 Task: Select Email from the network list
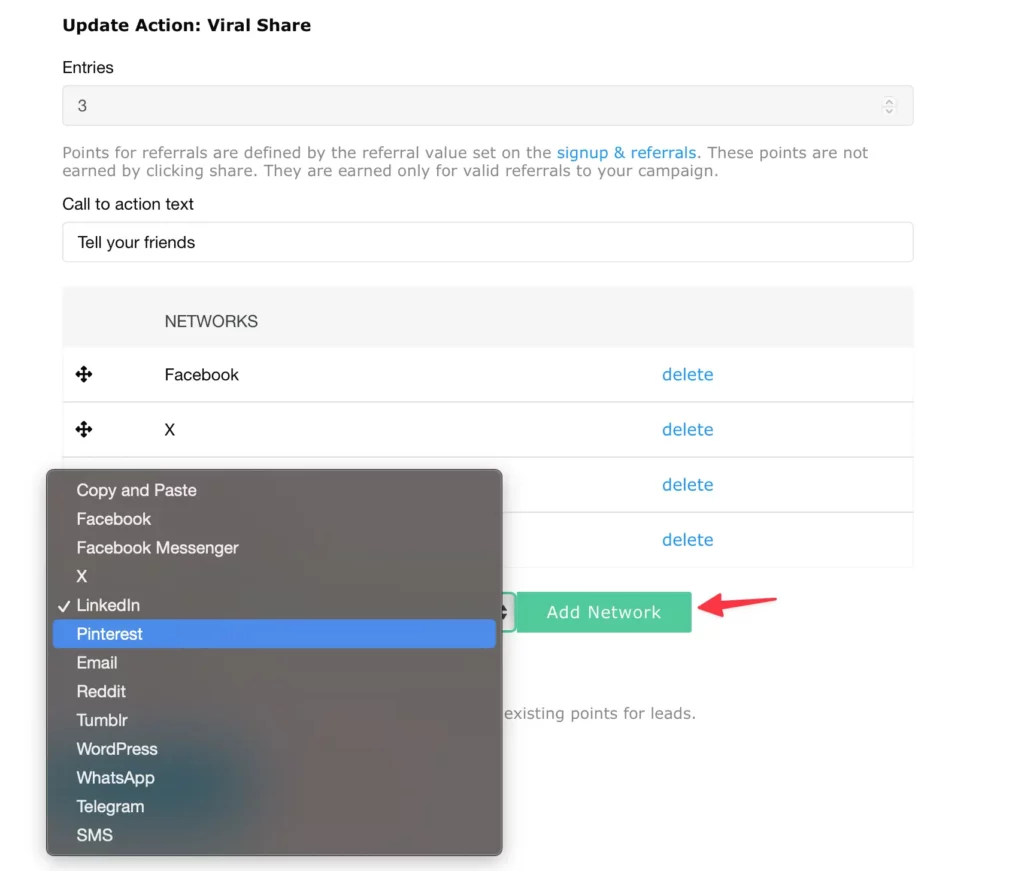tap(274, 662)
